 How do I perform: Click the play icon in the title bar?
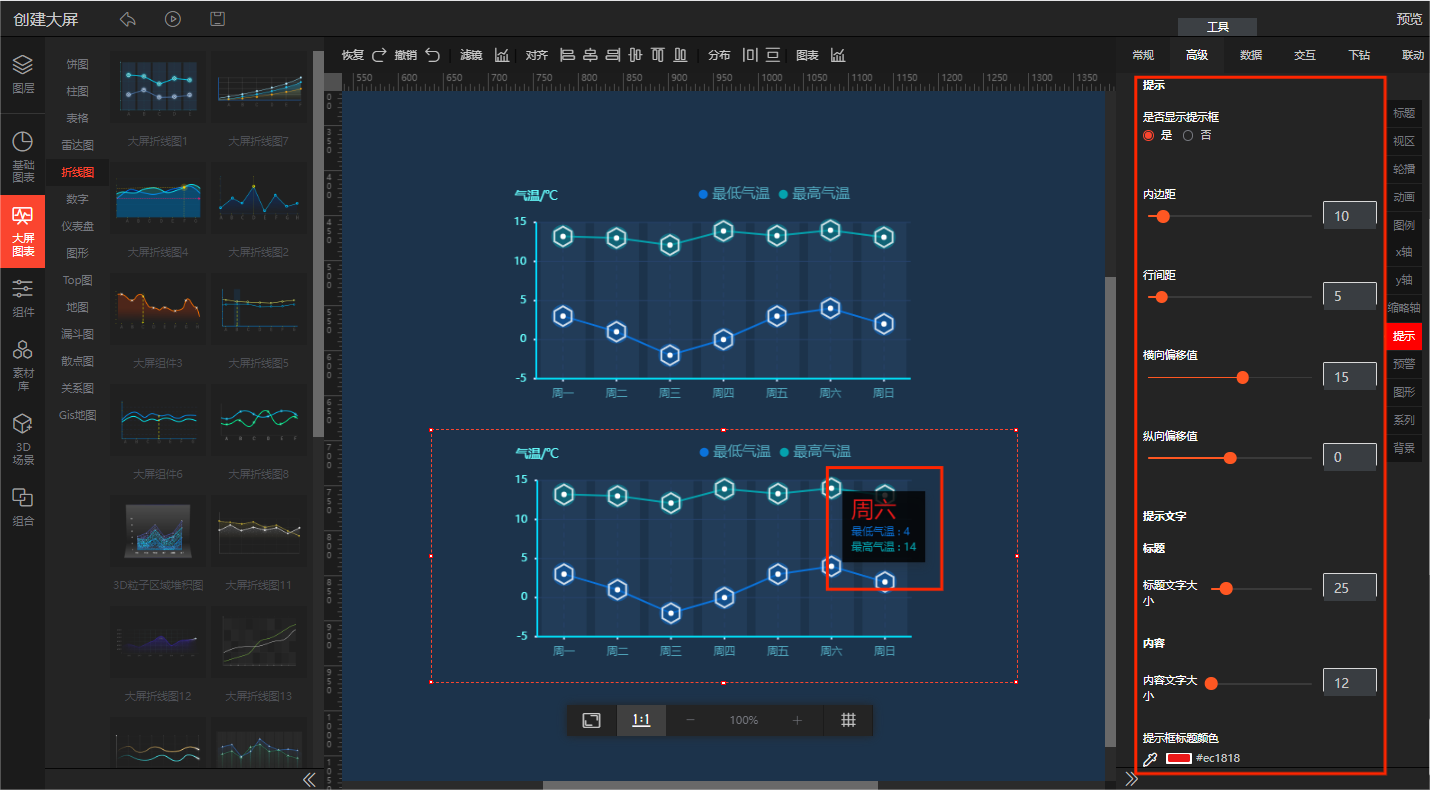click(172, 19)
